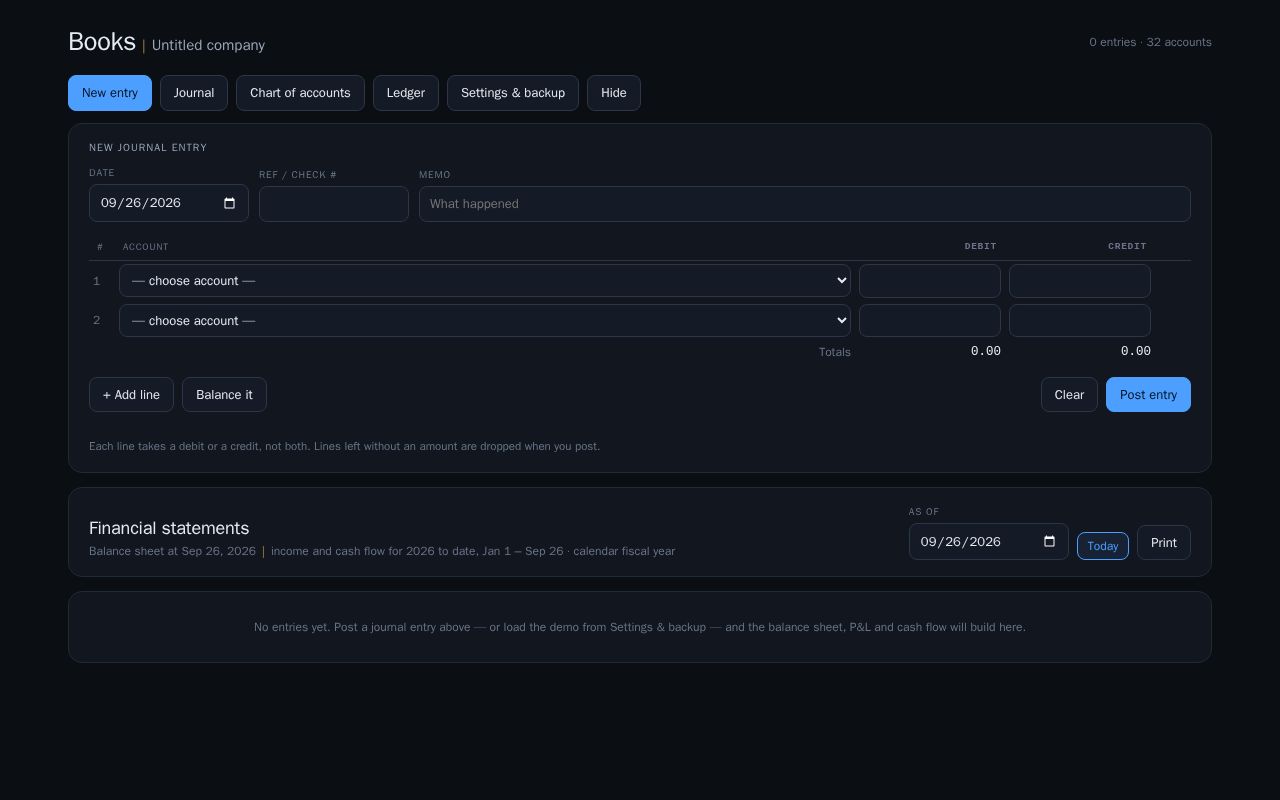Image resolution: width=1280 pixels, height=800 pixels.
Task: Open calendar picker in As Of date field
Action: pos(1049,542)
